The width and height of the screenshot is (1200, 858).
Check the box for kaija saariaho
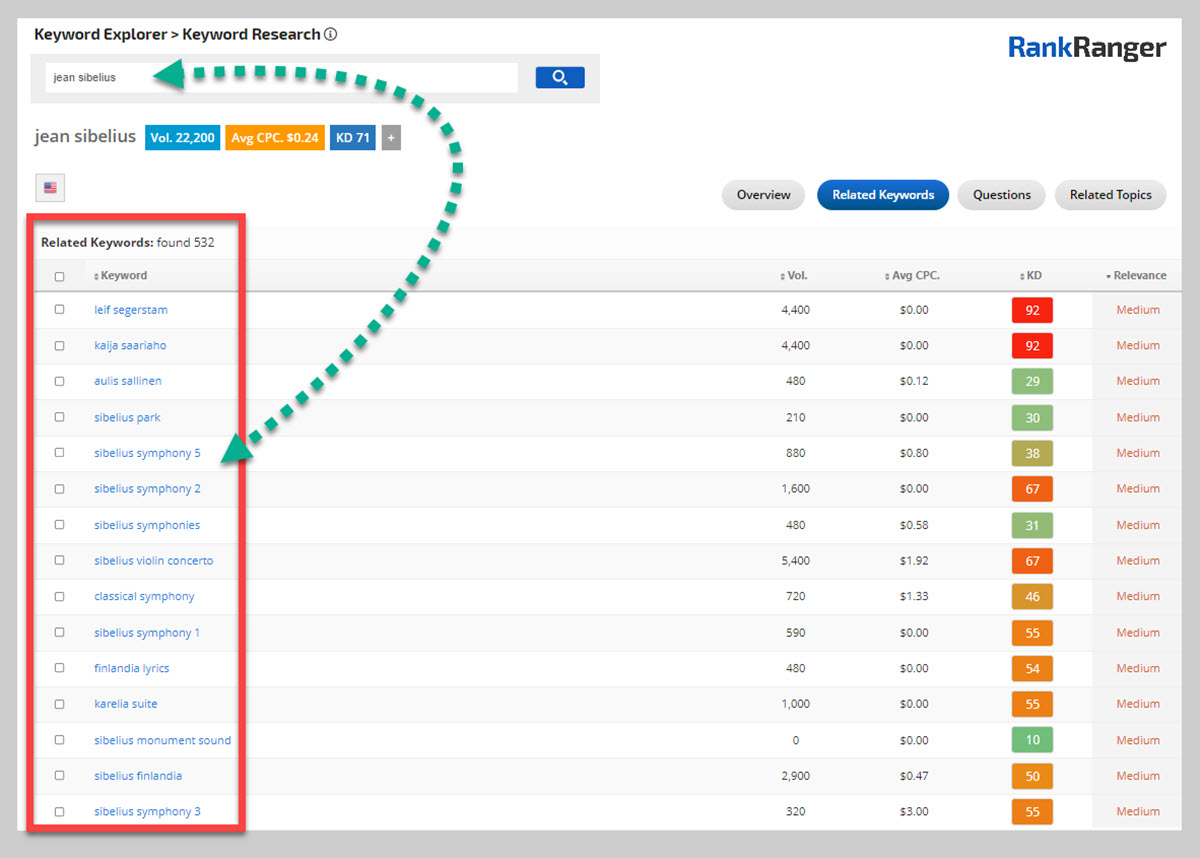tap(59, 345)
